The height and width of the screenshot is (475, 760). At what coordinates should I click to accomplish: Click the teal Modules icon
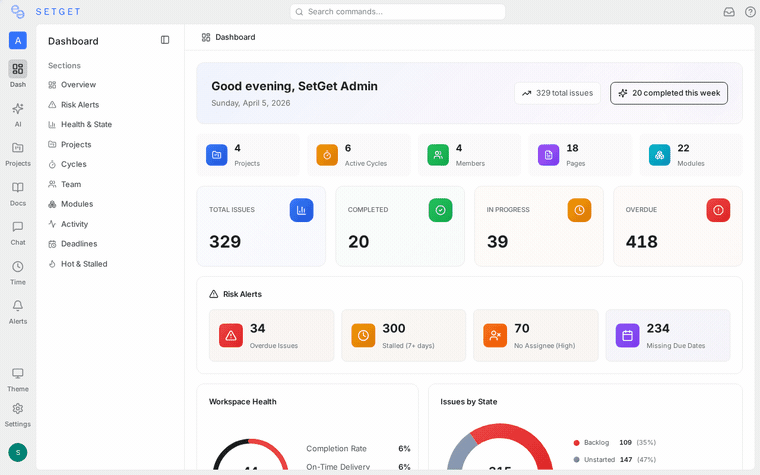point(660,155)
